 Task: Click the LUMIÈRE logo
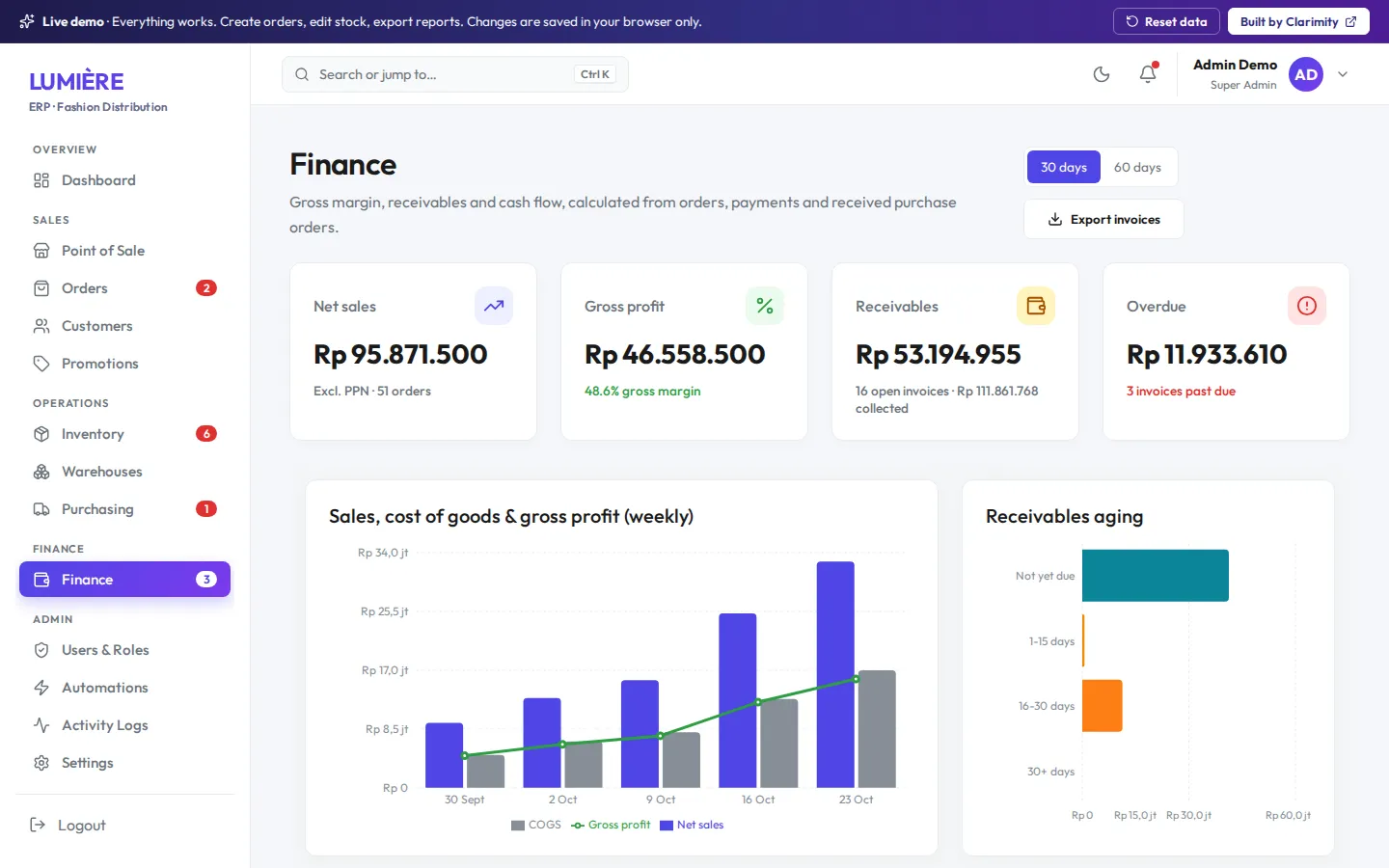(x=77, y=81)
